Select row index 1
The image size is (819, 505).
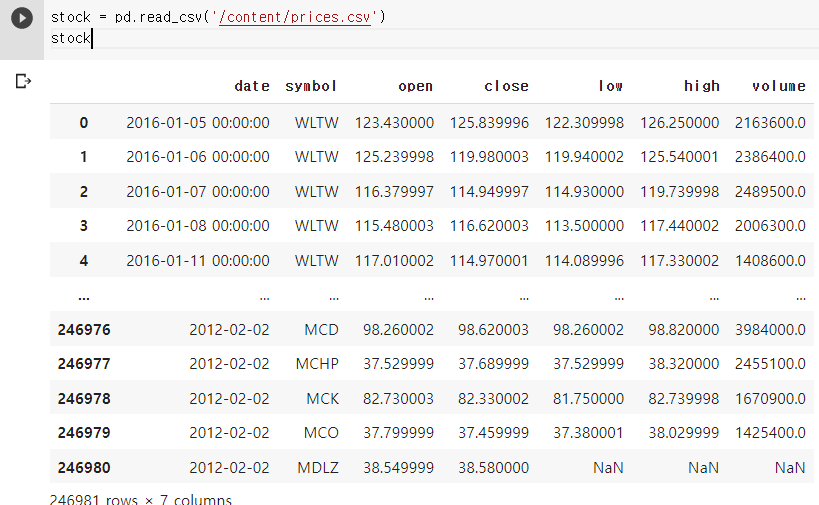pos(84,157)
